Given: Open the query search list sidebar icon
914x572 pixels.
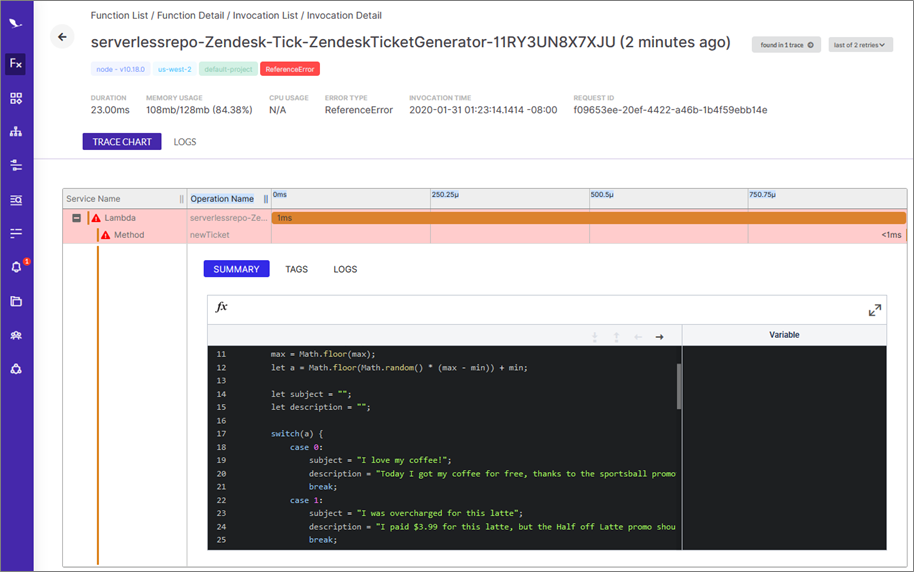Looking at the screenshot, I should pyautogui.click(x=16, y=200).
